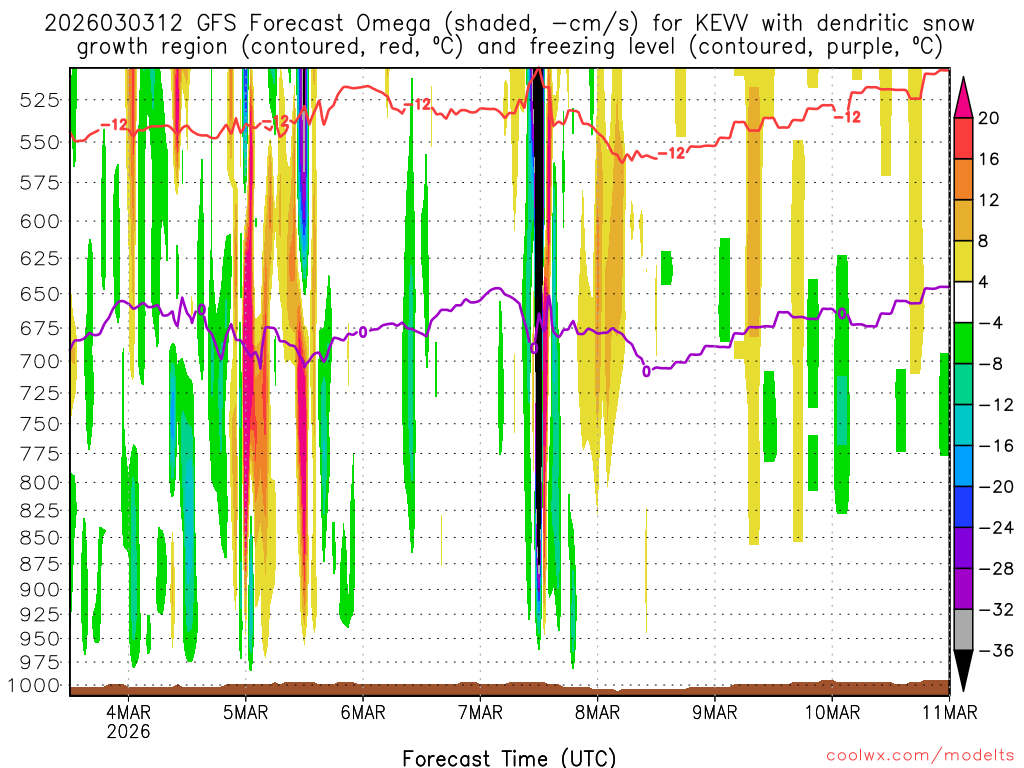Click the 750 pressure level label
Viewport: 1024px width, 768px height.
[x=39, y=424]
